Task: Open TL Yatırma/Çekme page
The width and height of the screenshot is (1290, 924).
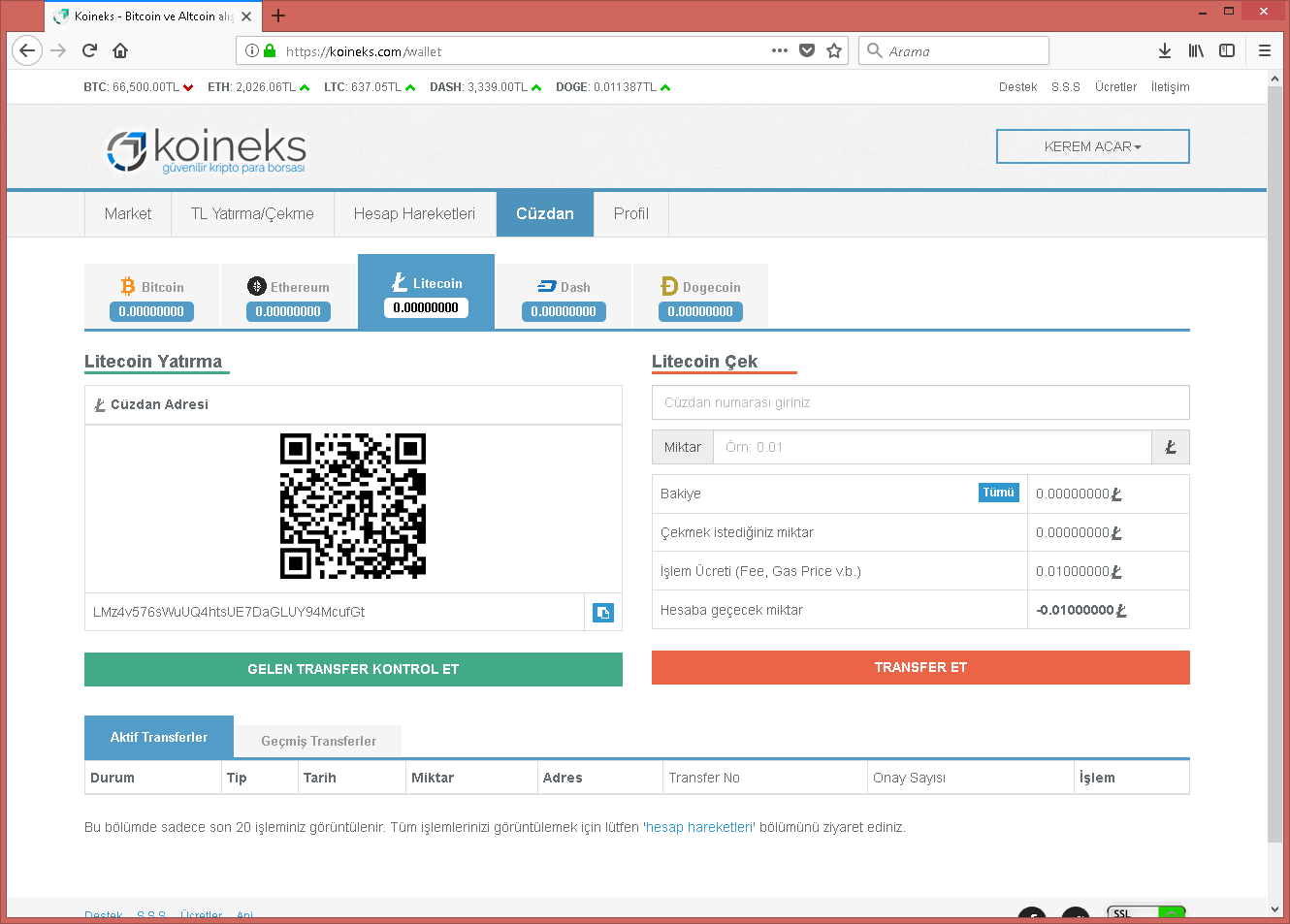Action: click(252, 214)
